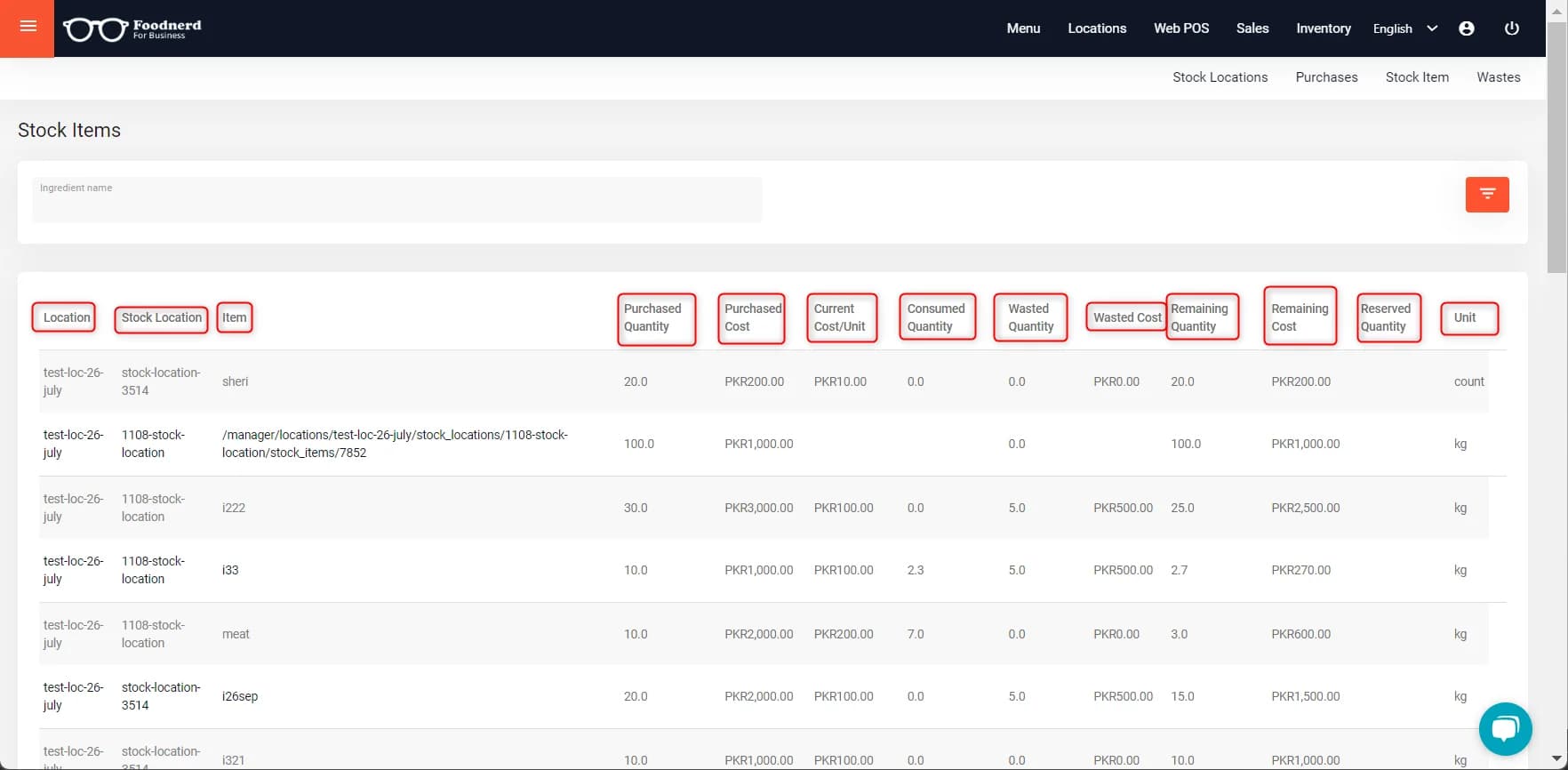Click PKR3,000.00 purchased cost for i222

click(x=758, y=508)
